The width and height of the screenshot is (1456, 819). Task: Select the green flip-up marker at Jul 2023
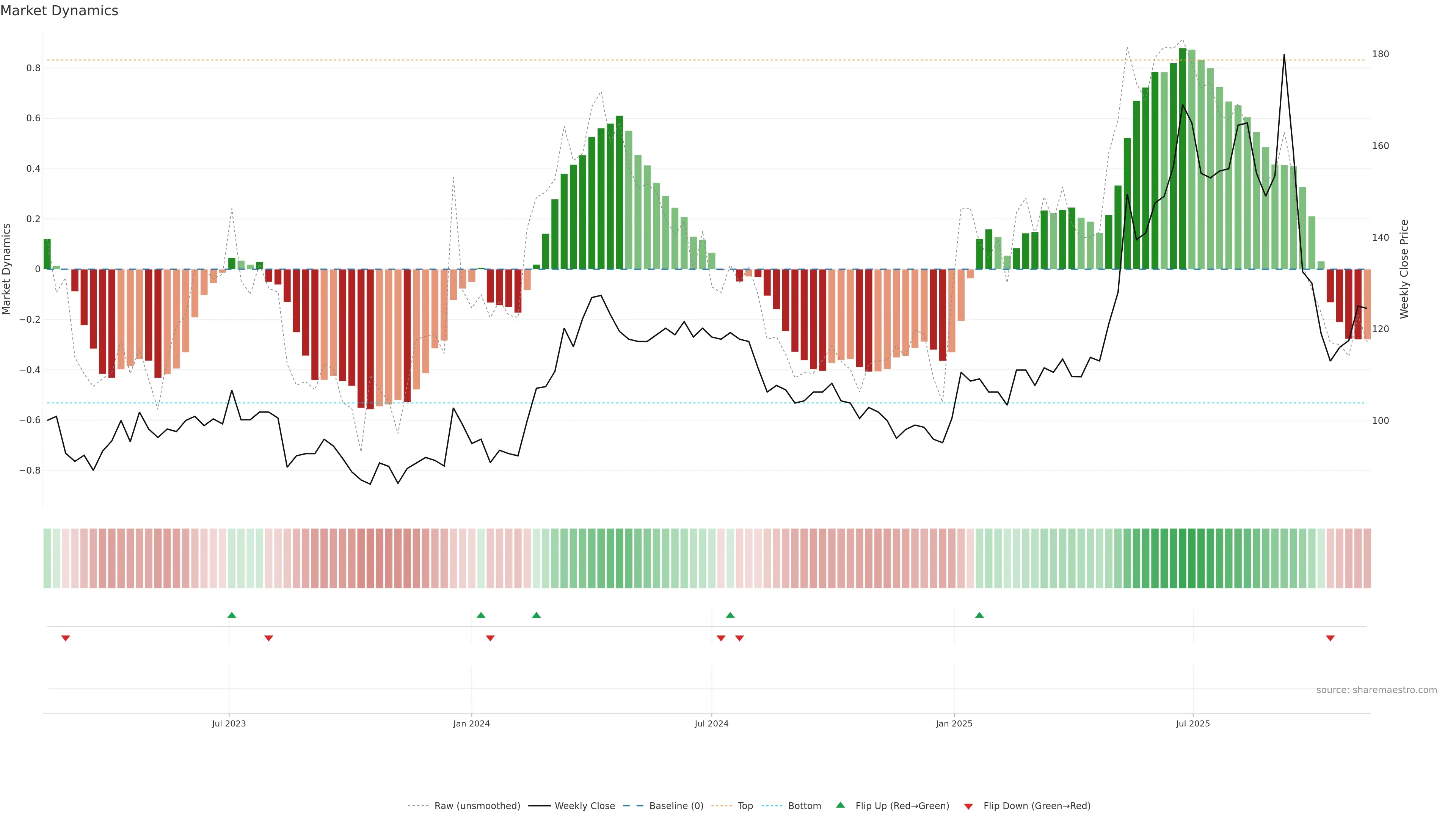[232, 615]
